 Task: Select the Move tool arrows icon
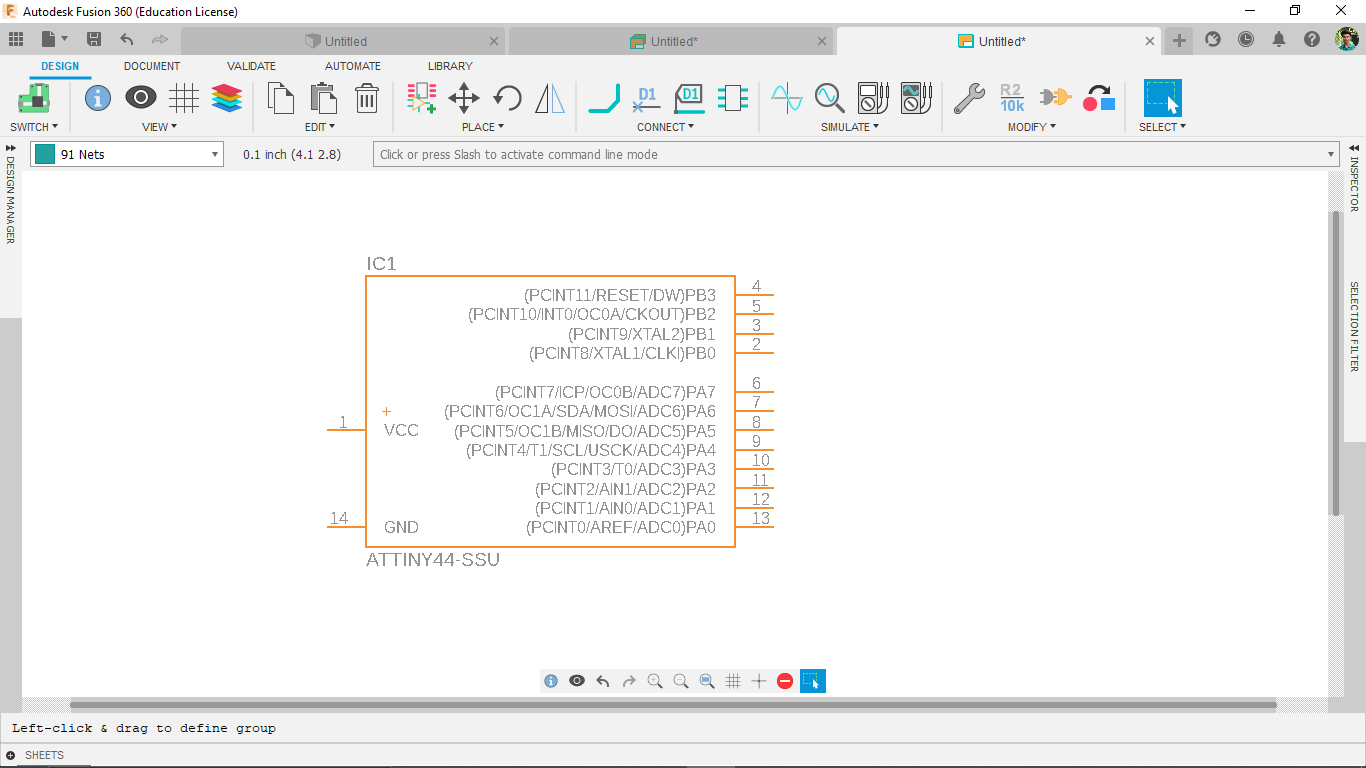click(464, 98)
